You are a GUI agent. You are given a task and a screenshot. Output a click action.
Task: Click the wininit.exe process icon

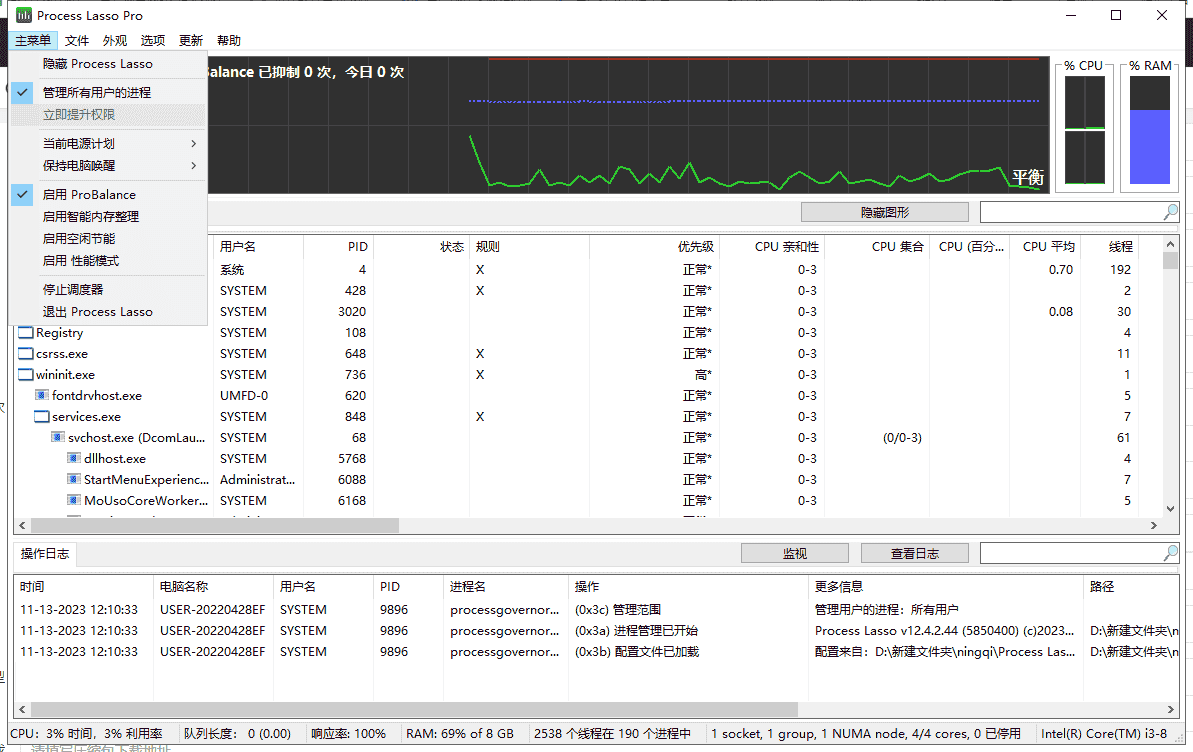(26, 375)
